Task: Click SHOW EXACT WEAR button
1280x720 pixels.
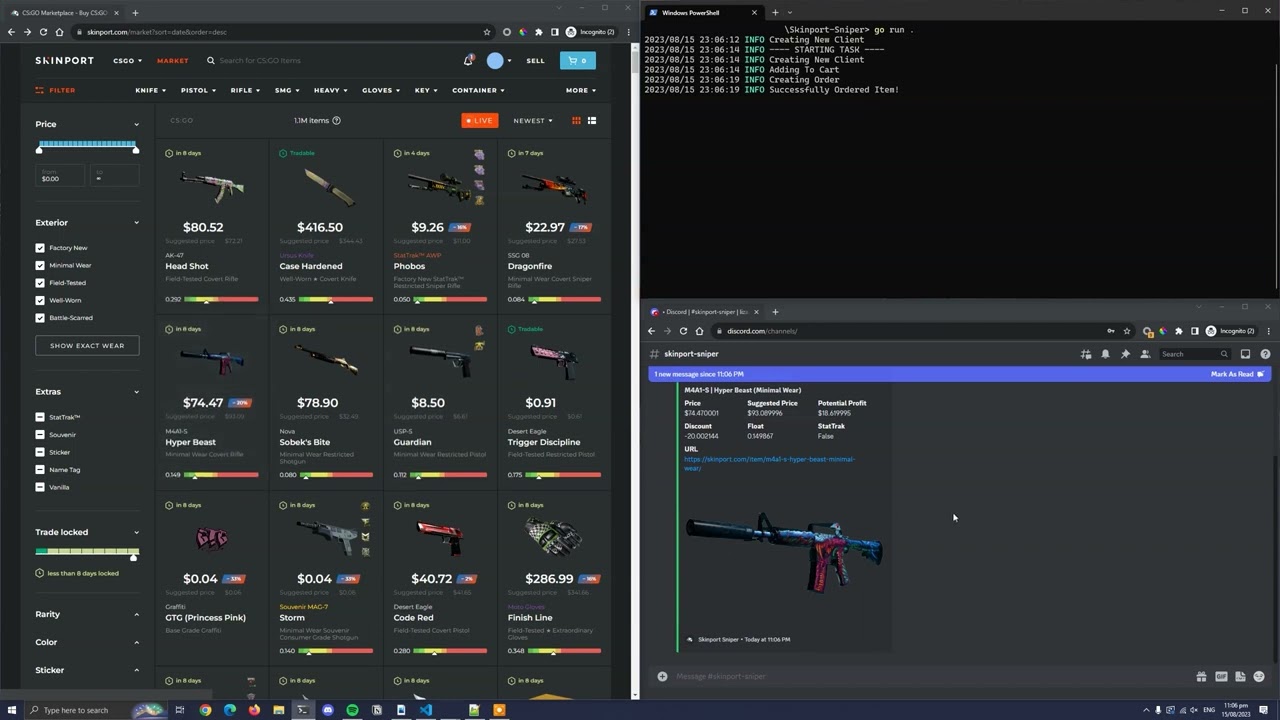Action: point(87,346)
